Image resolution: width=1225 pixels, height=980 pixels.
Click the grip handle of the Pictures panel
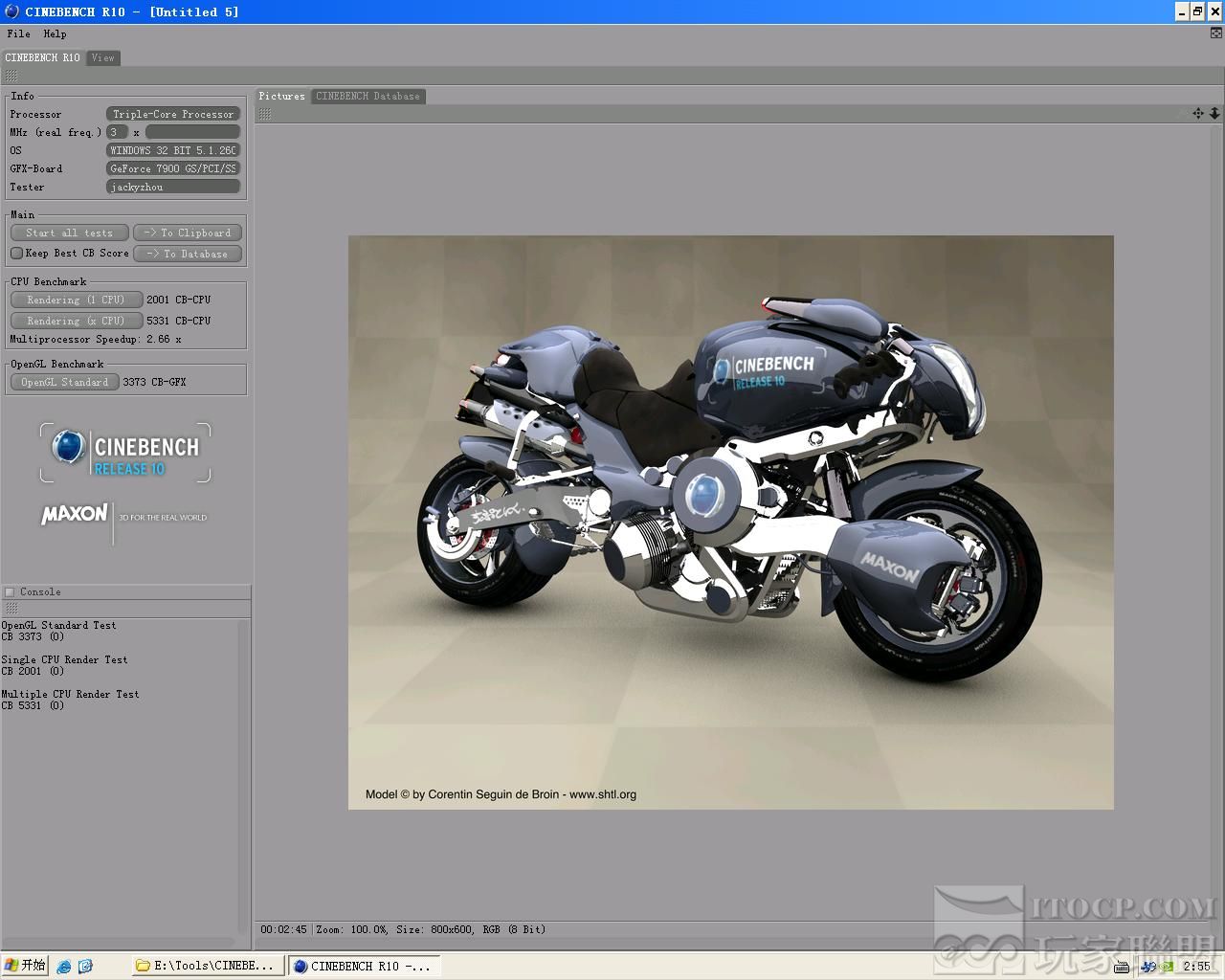265,114
